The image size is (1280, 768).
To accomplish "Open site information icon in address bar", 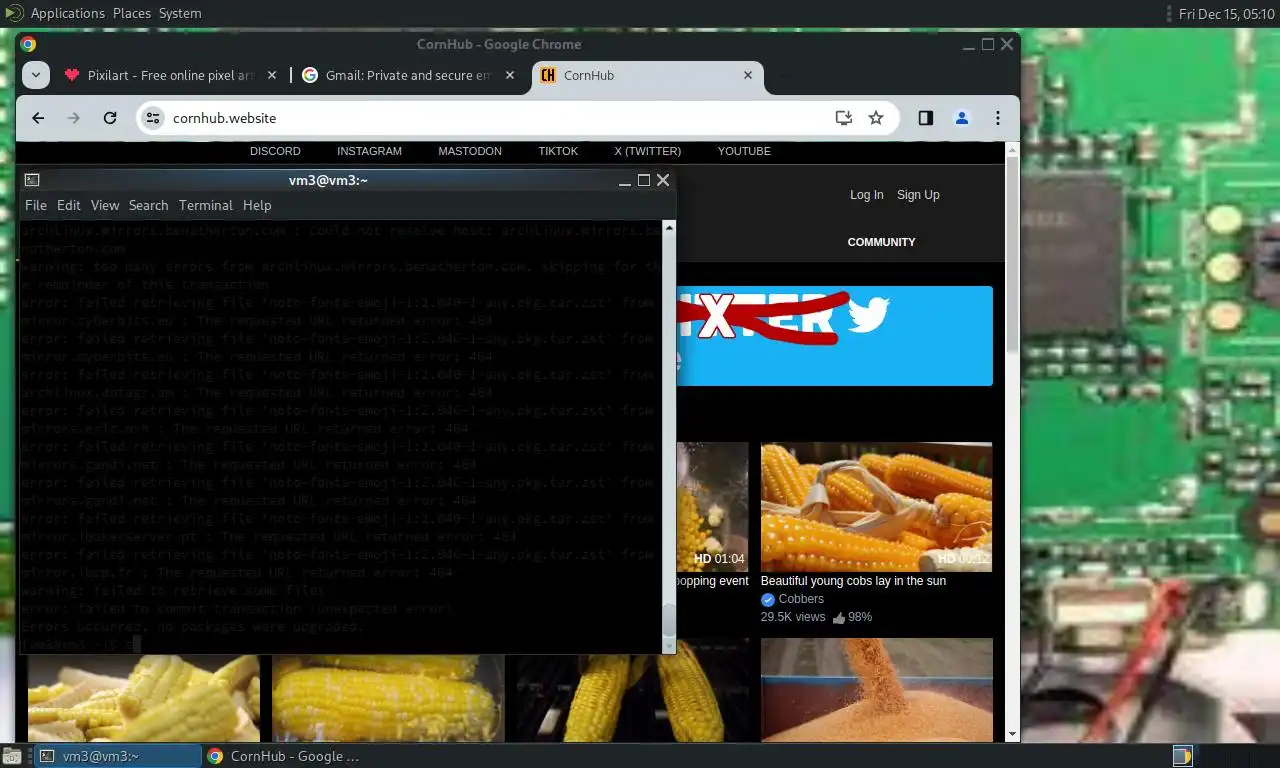I will click(x=153, y=118).
